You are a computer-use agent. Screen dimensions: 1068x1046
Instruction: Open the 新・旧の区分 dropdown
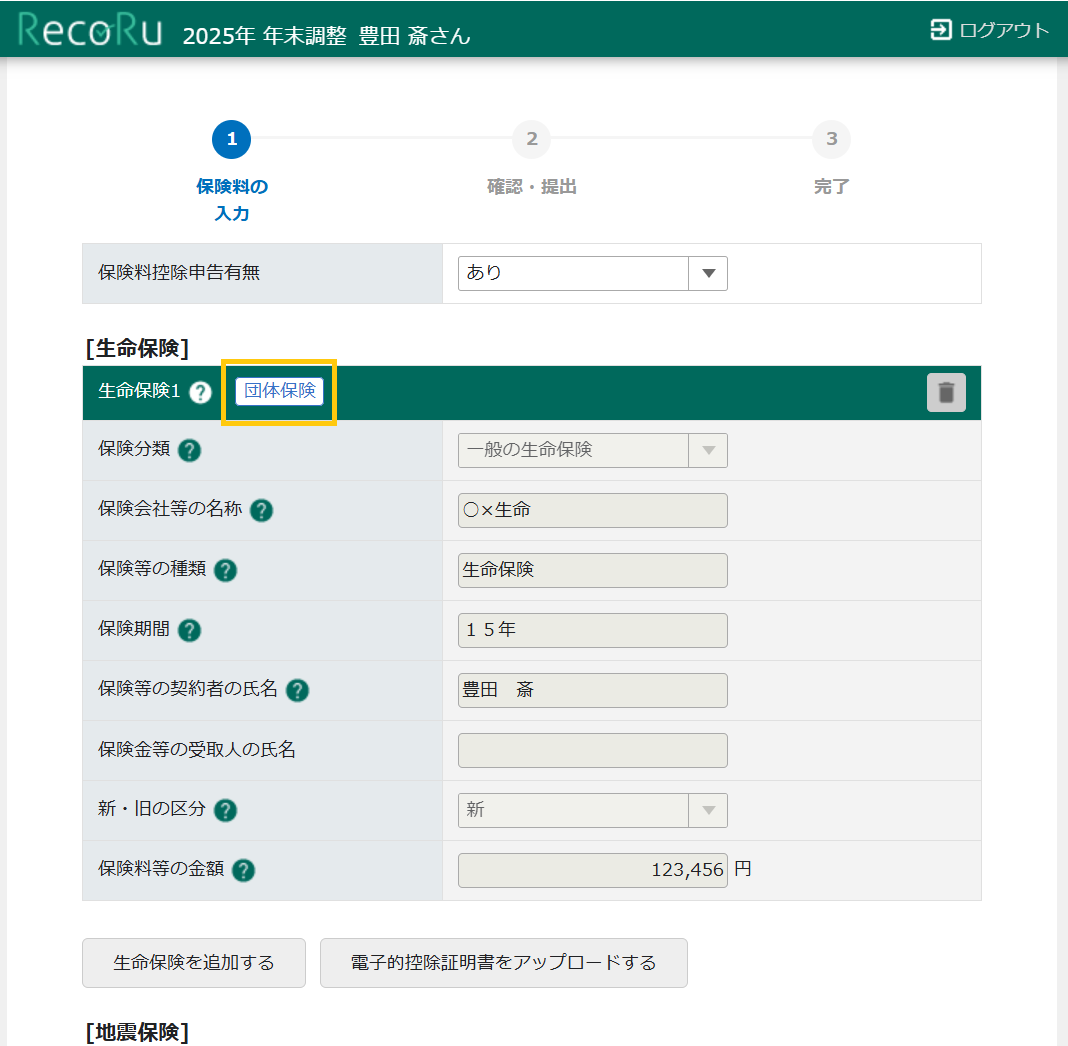[592, 810]
